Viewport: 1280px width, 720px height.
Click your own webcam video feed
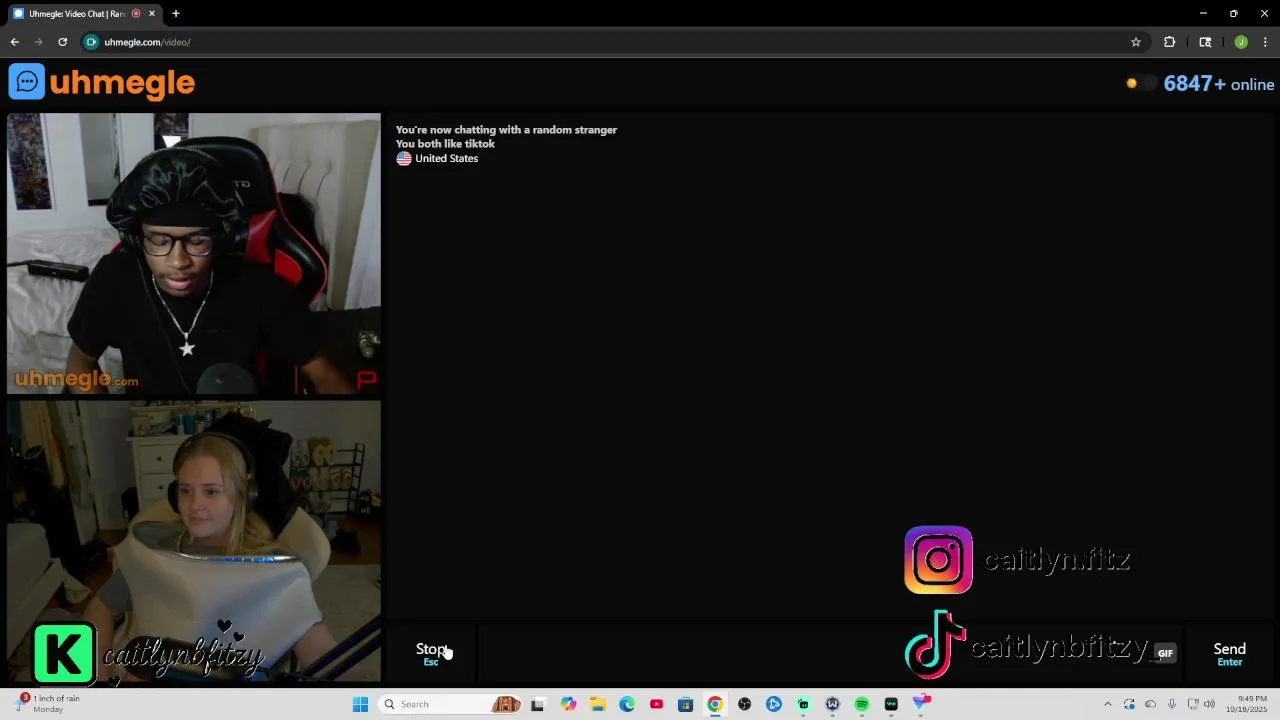coord(194,541)
